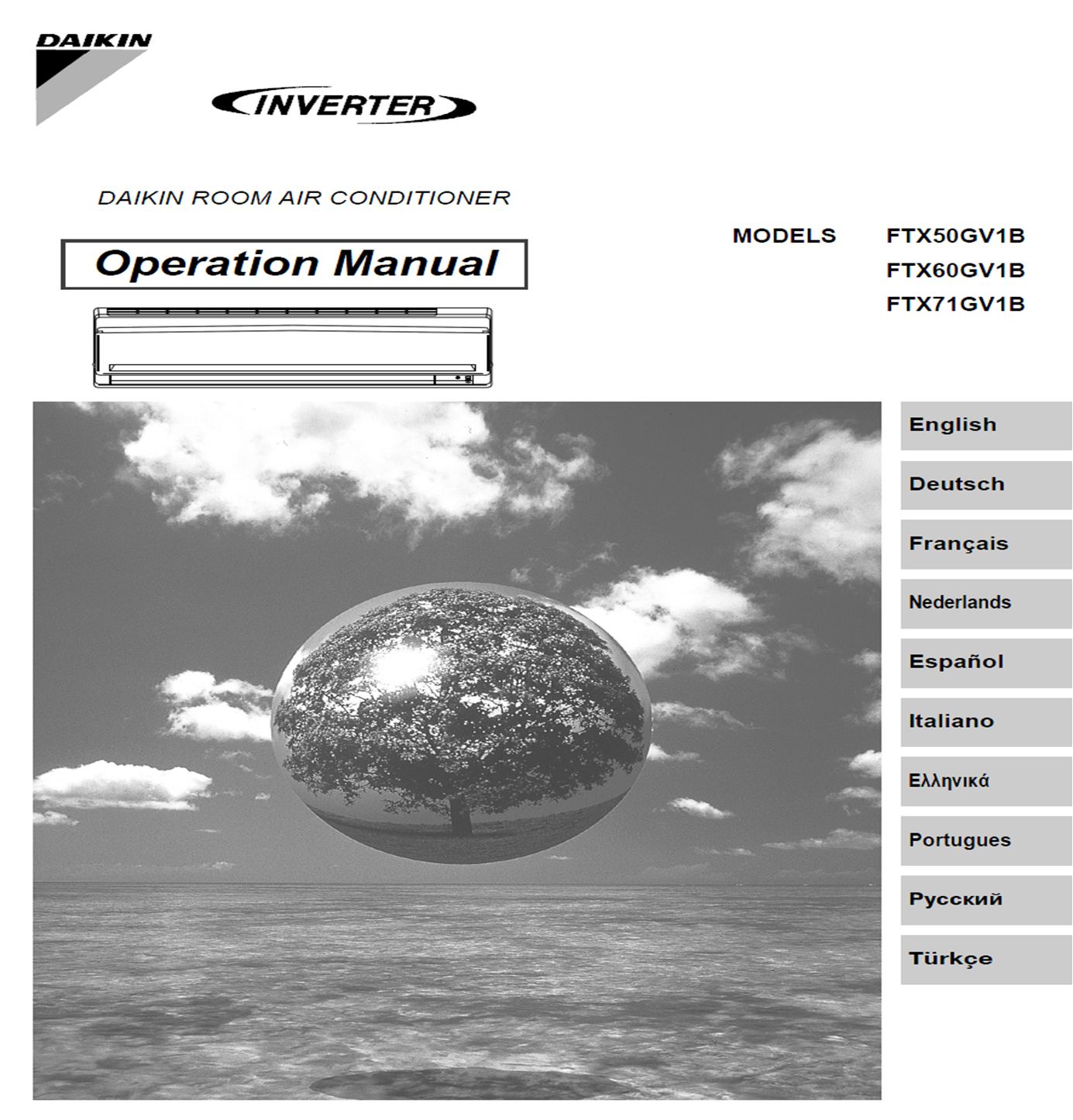Click the Inverter logo emblem
1073x1120 pixels.
point(344,105)
